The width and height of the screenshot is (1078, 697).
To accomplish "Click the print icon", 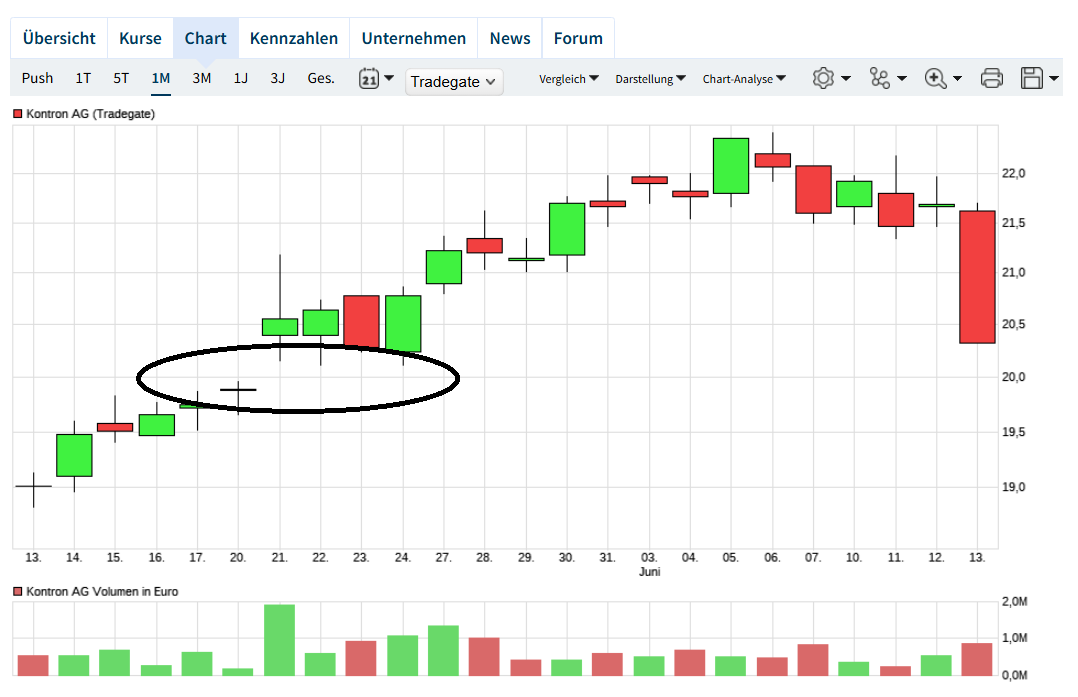I will (991, 77).
